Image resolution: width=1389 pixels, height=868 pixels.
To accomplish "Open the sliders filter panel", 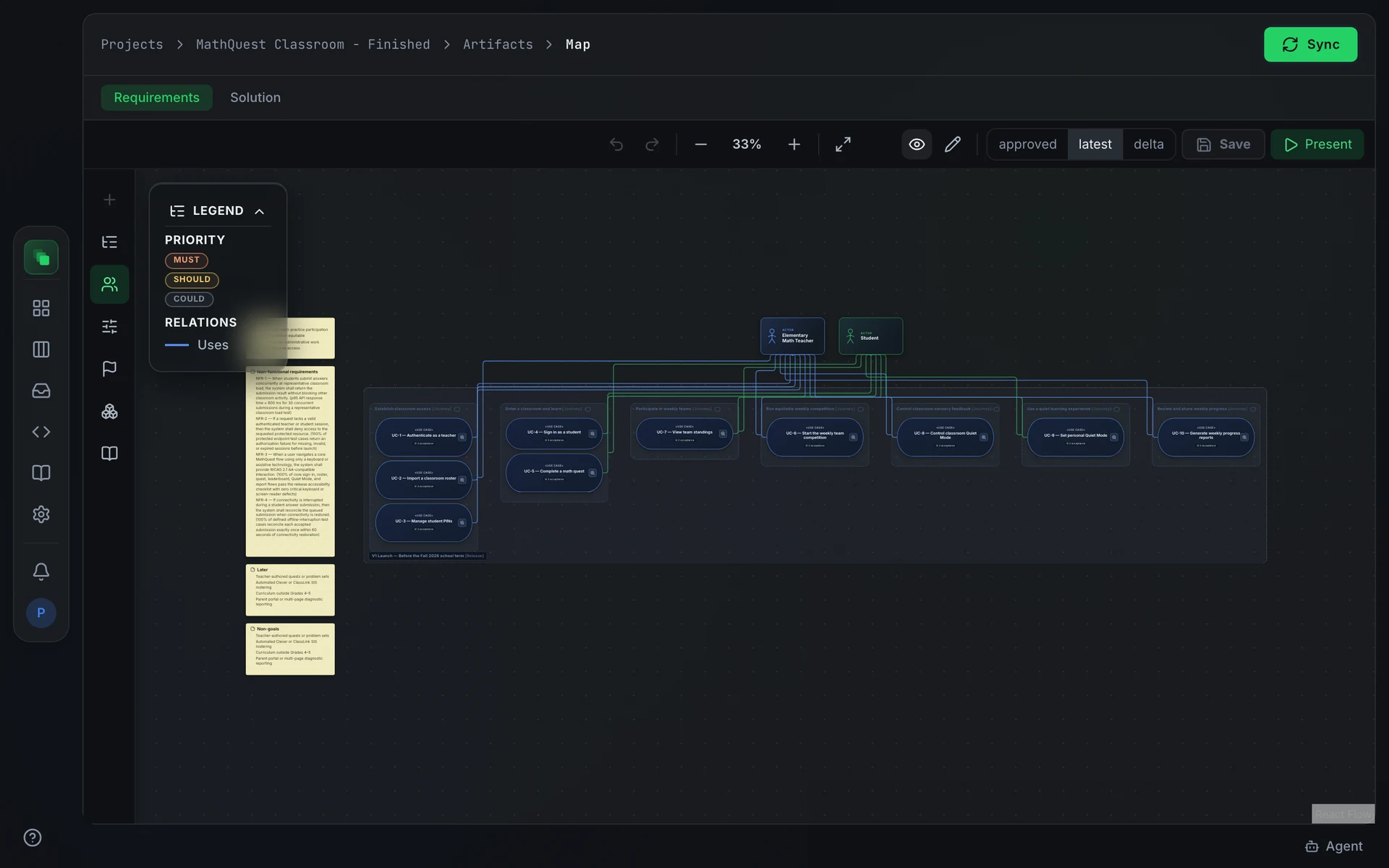I will click(x=109, y=327).
